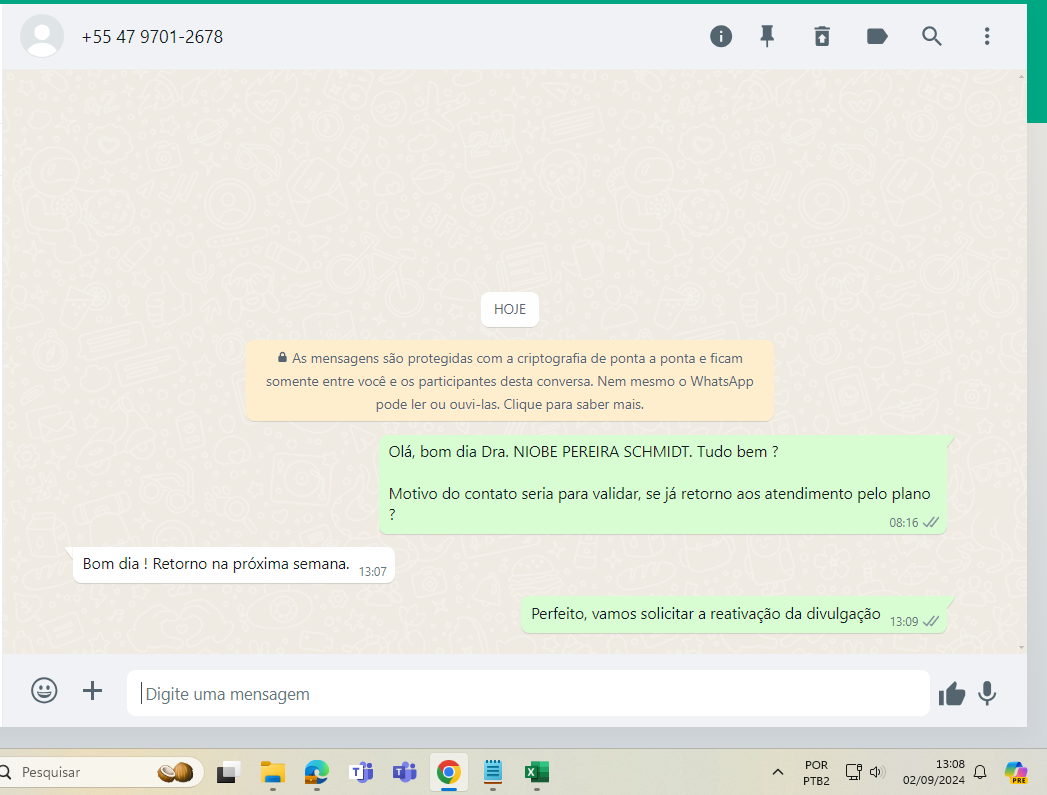
Task: Open Task View from the taskbar
Action: pos(228,772)
